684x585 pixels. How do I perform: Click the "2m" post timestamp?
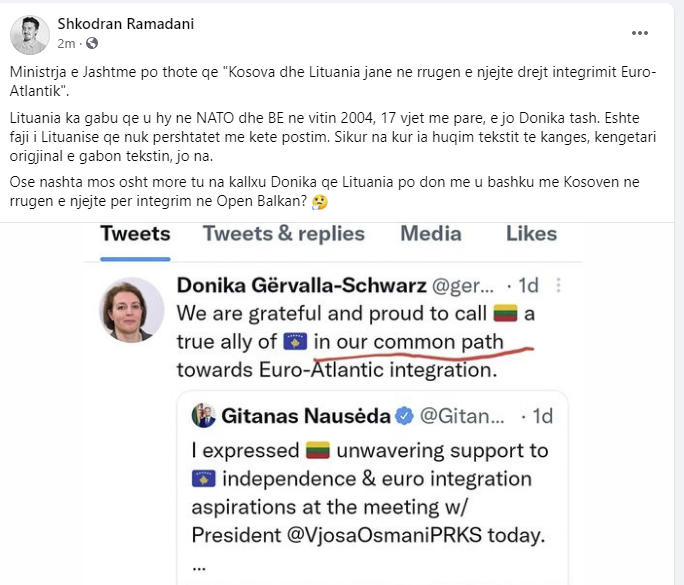pos(67,43)
